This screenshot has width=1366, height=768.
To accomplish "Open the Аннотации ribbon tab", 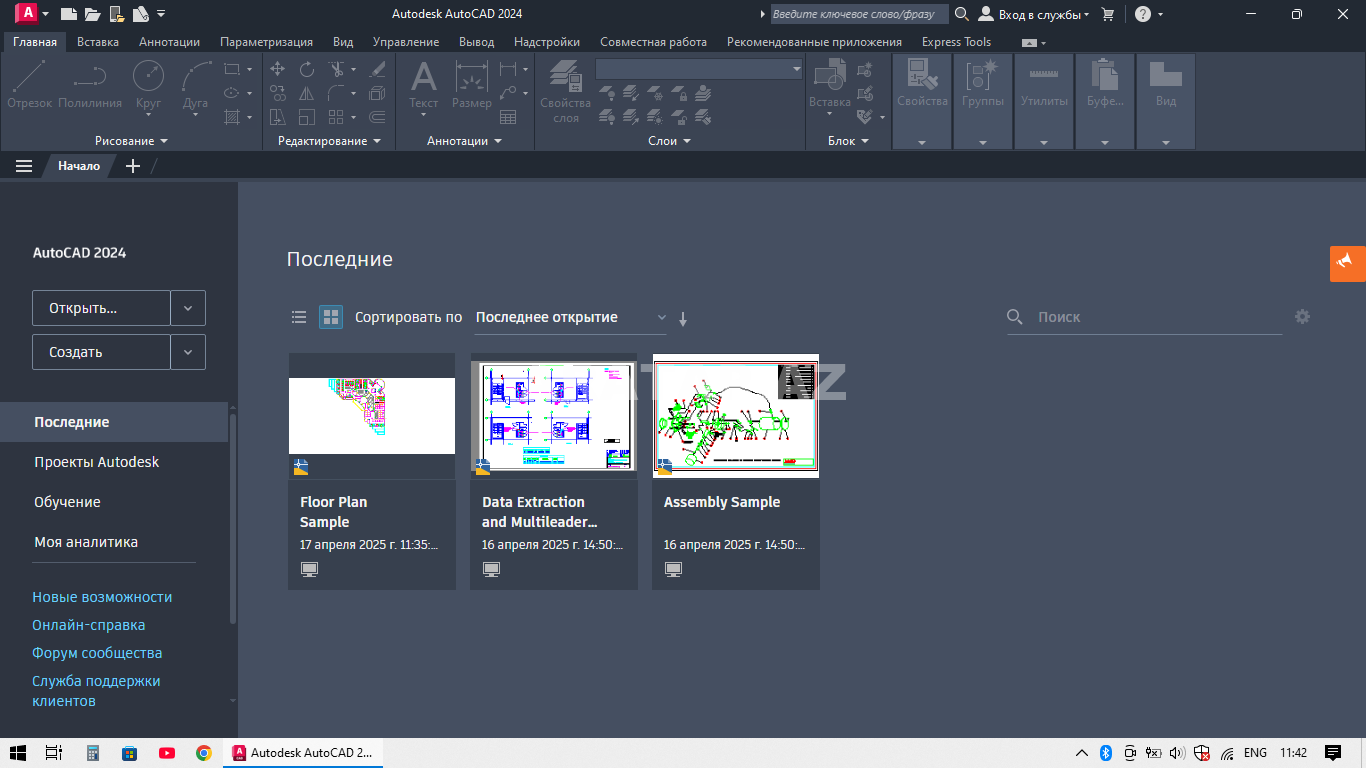I will (x=169, y=42).
